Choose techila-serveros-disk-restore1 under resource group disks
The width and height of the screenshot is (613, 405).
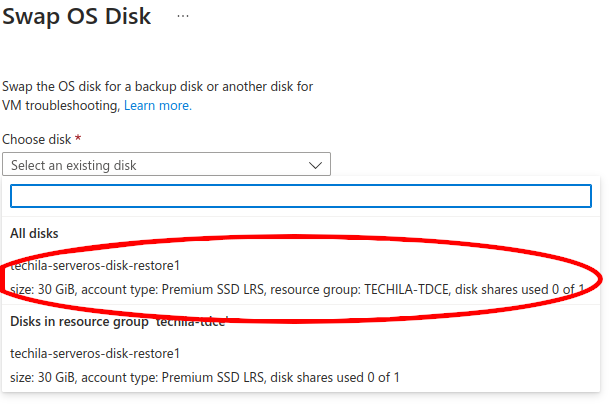pyautogui.click(x=94, y=353)
